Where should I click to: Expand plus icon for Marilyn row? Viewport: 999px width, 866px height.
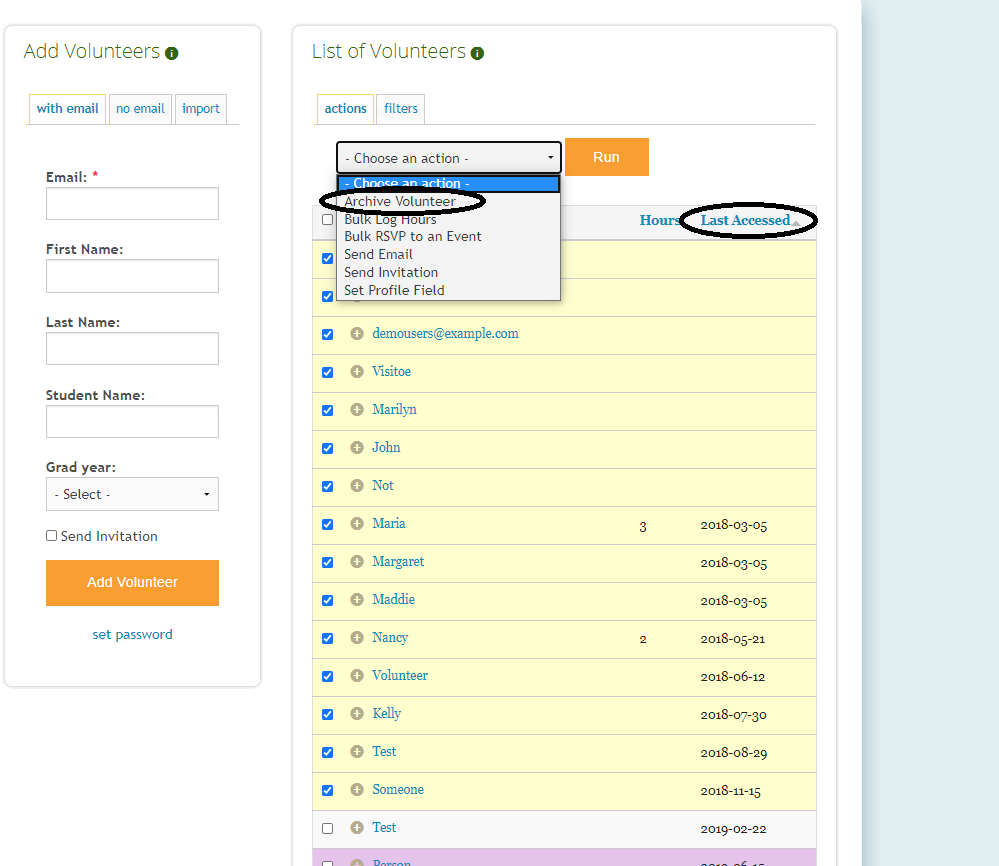coord(357,410)
